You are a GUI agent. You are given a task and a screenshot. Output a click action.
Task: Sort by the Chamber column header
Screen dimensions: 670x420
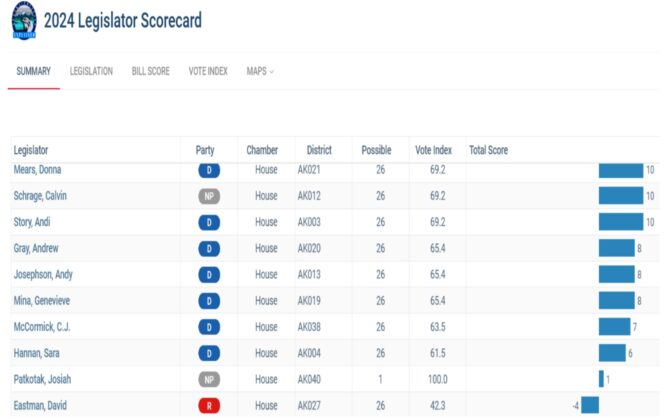[262, 150]
